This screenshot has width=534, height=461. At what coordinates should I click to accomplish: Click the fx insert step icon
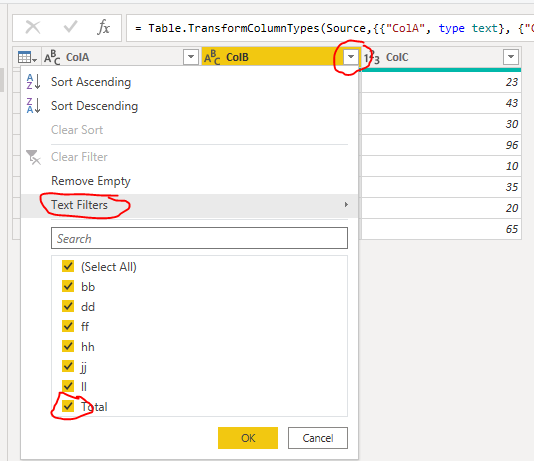click(104, 27)
